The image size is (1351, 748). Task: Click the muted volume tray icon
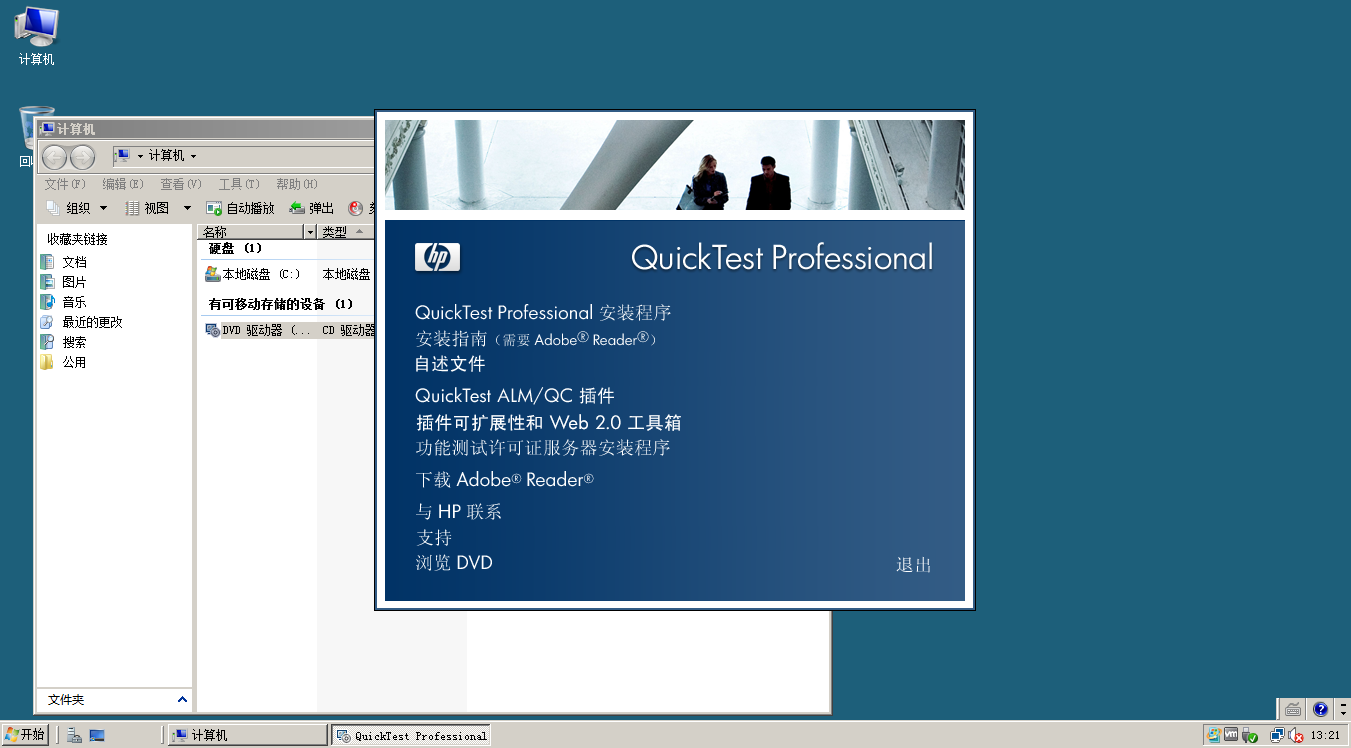tap(1295, 735)
